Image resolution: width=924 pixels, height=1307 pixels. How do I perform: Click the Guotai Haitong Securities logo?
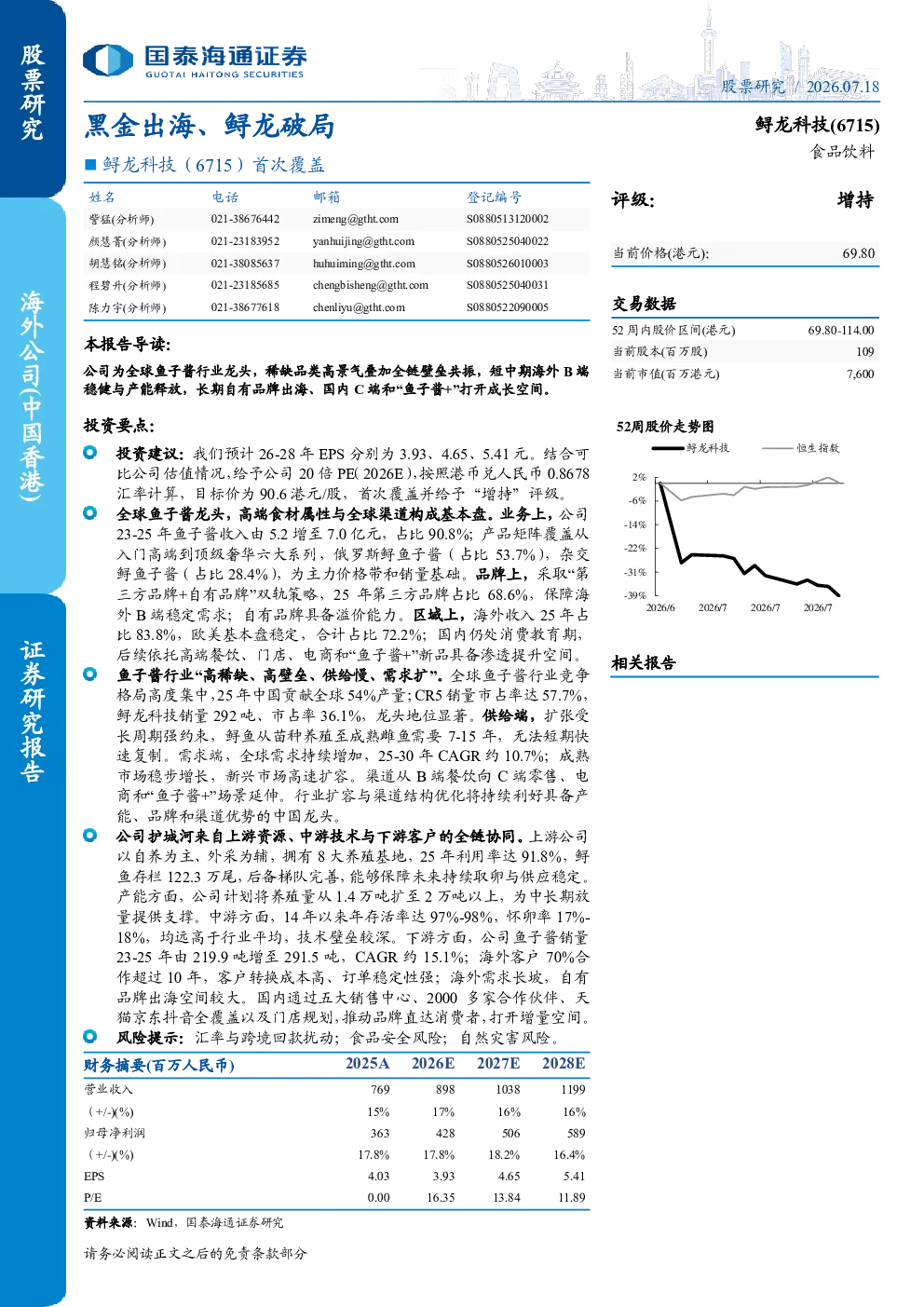(195, 61)
